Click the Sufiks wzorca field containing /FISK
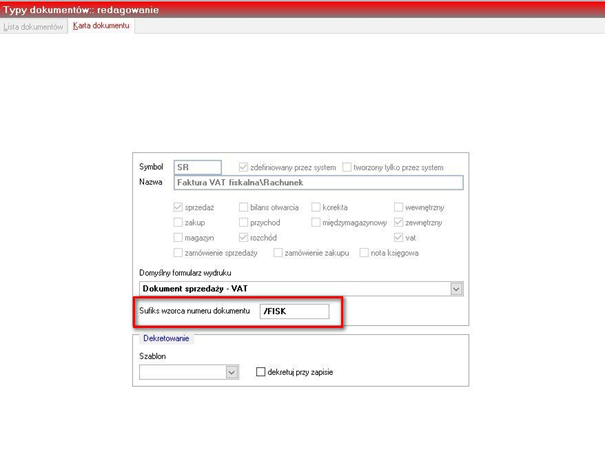The height and width of the screenshot is (461, 605). coord(294,311)
